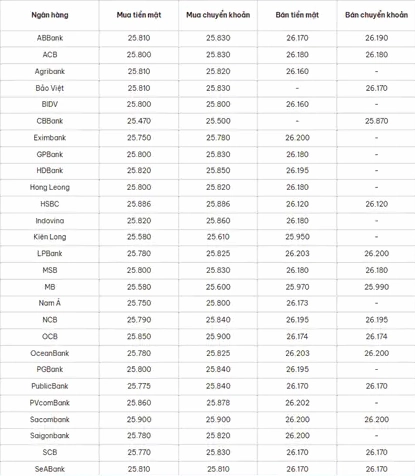This screenshot has width=415, height=476.
Task: Select Kiên Long sell cash value 25.950
Action: (297, 237)
